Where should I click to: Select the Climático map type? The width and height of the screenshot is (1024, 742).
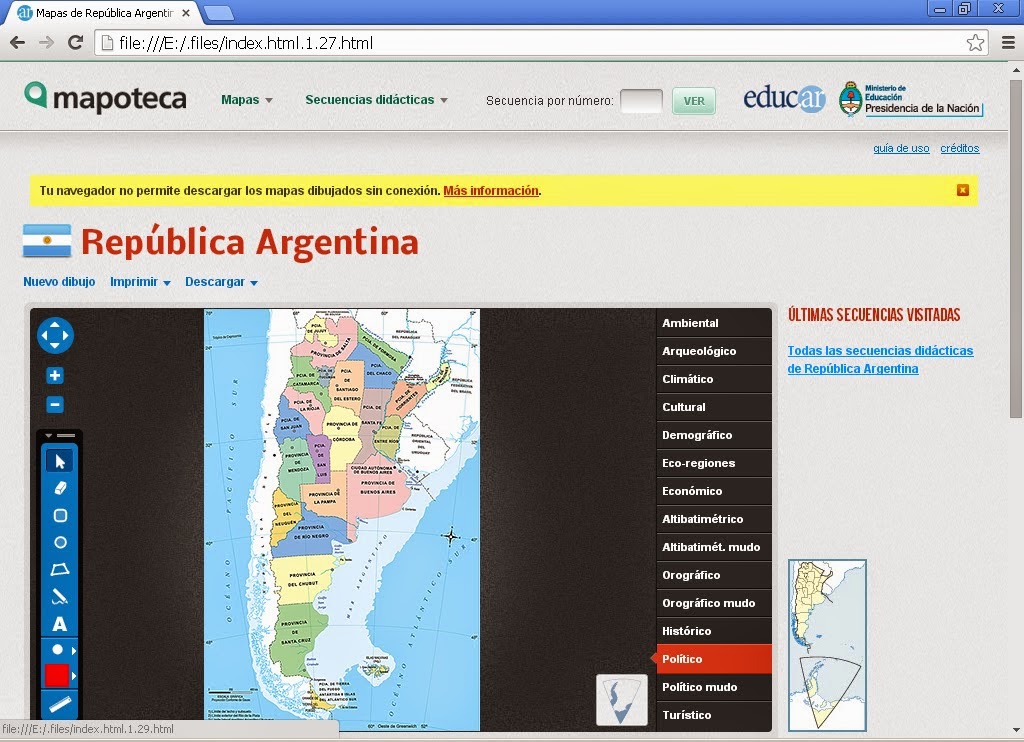[714, 379]
